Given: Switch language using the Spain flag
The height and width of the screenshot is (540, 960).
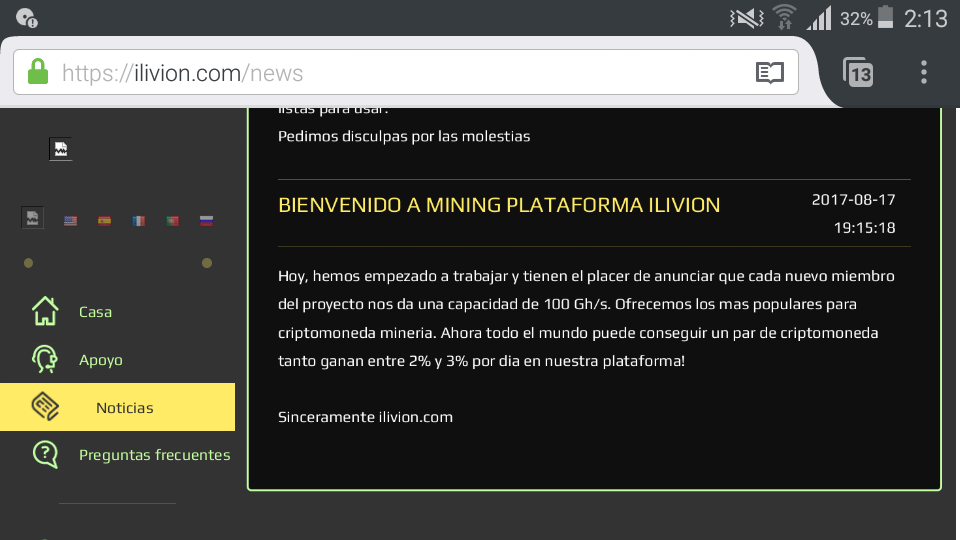Looking at the screenshot, I should pos(105,221).
